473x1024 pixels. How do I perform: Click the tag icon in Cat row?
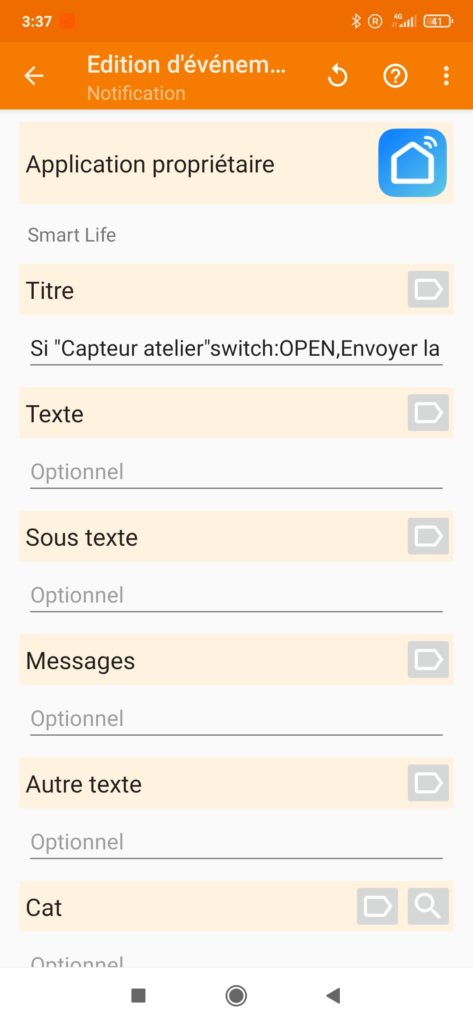coord(378,906)
